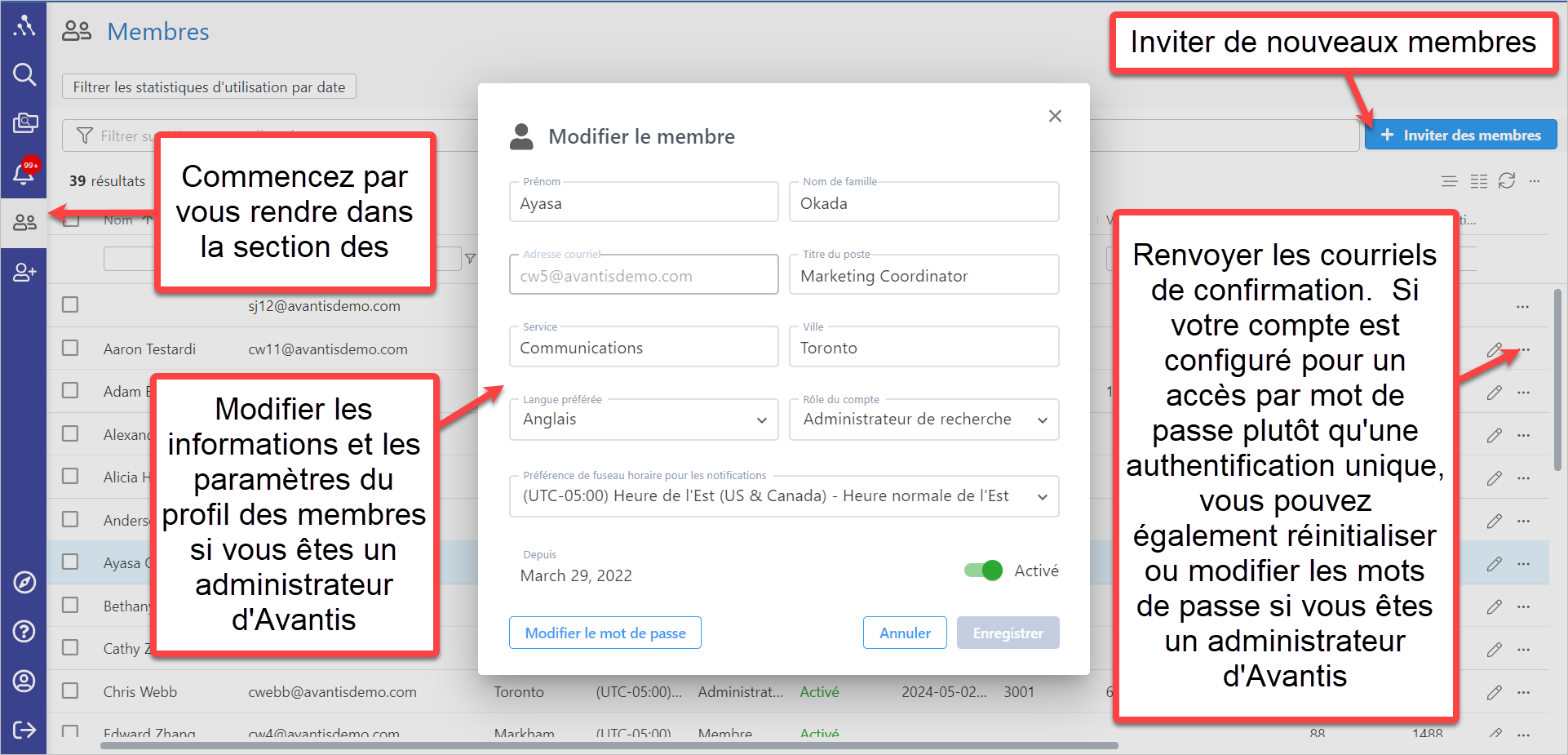Open the Langue préférée dropdown
The image size is (1568, 755).
(x=644, y=420)
